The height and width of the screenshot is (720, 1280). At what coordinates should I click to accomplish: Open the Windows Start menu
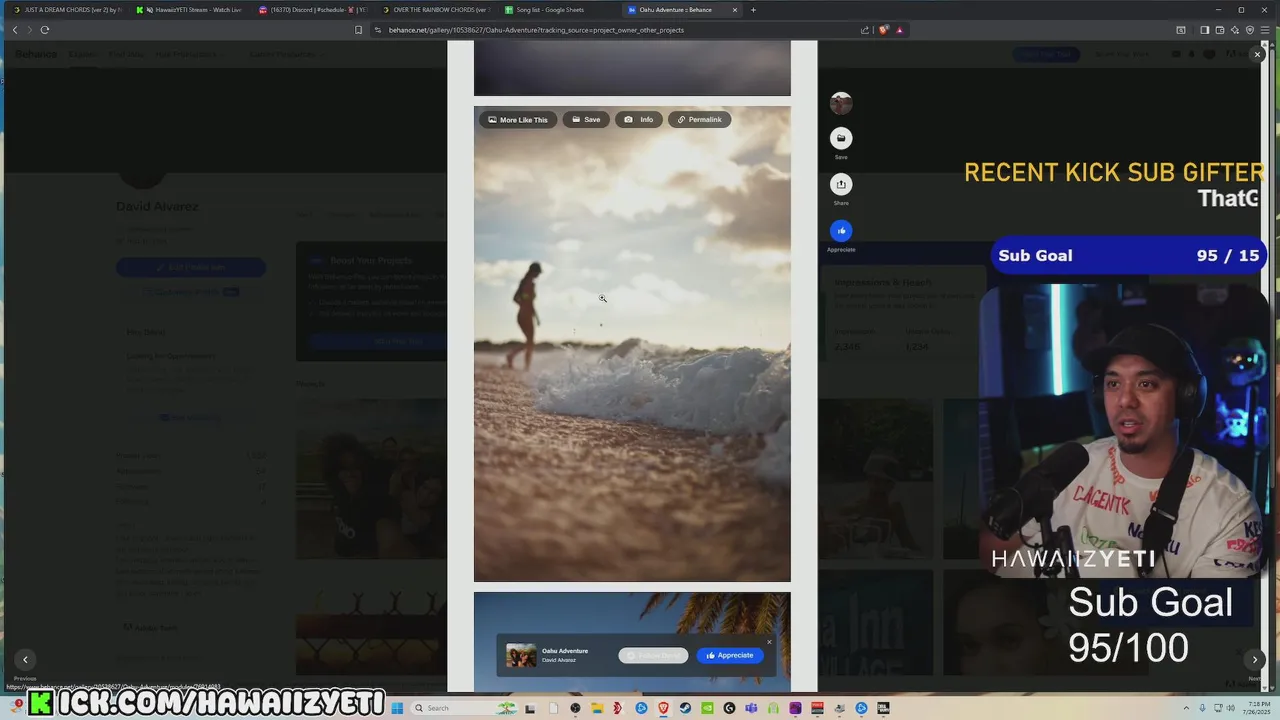397,708
